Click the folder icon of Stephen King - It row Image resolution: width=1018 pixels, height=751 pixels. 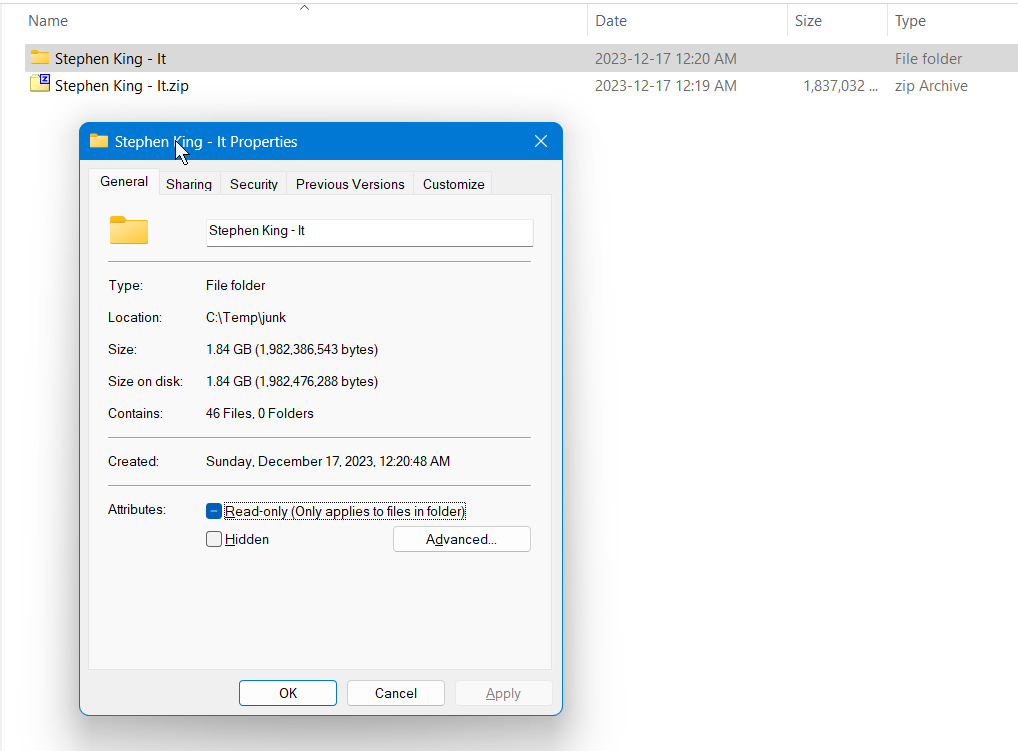tap(40, 58)
